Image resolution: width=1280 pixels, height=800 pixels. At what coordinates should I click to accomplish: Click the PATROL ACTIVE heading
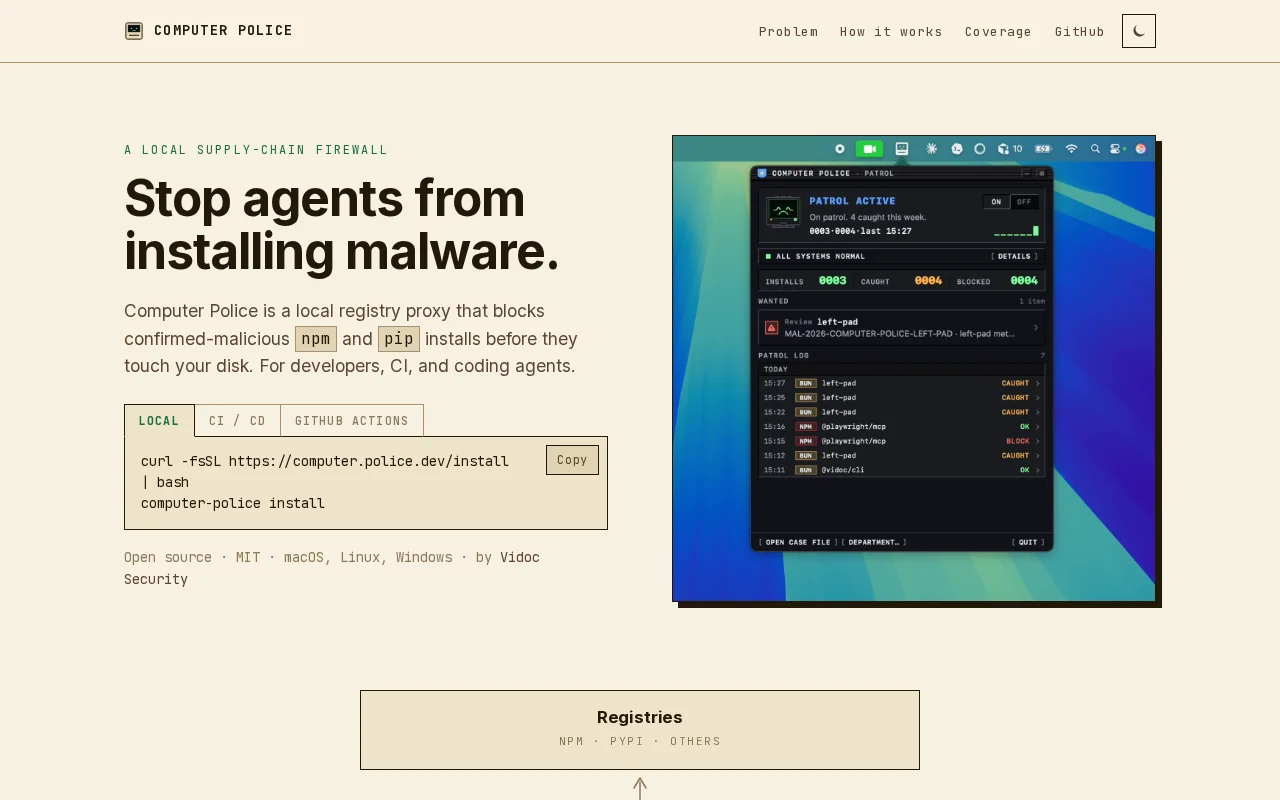click(x=852, y=201)
